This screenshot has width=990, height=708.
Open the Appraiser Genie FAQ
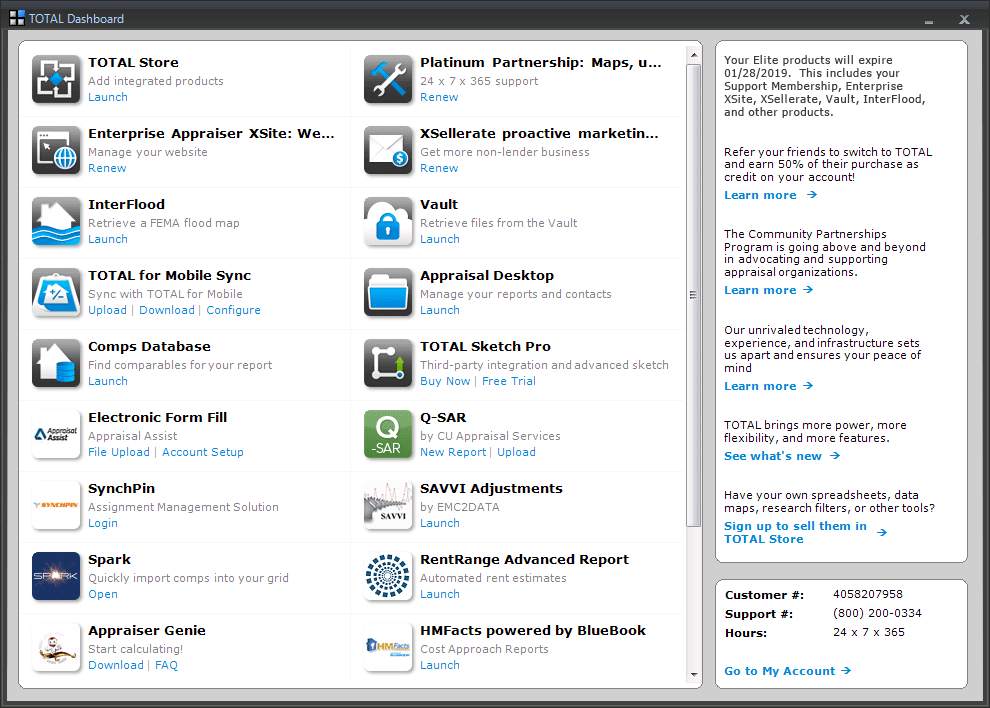167,666
